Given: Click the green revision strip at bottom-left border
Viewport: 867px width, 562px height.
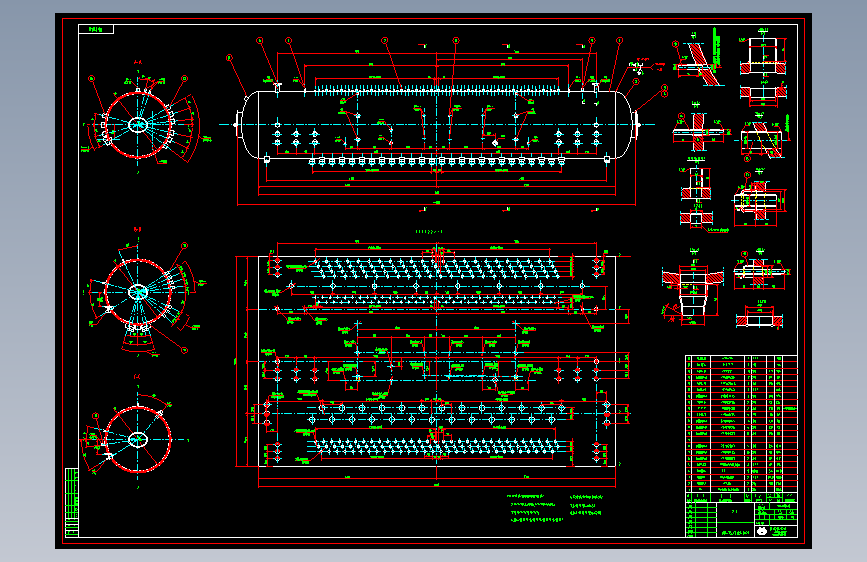Looking at the screenshot, I should [x=72, y=502].
